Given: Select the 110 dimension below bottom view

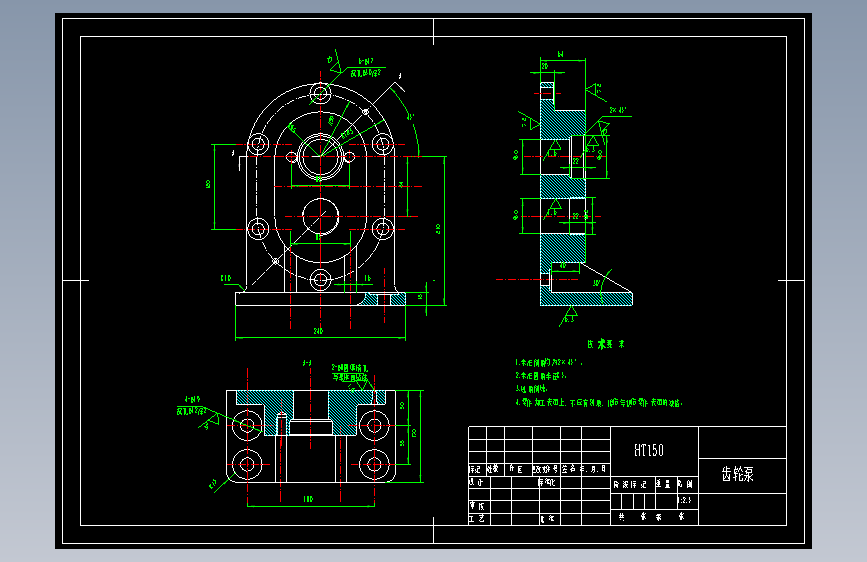Looking at the screenshot, I should click(308, 499).
